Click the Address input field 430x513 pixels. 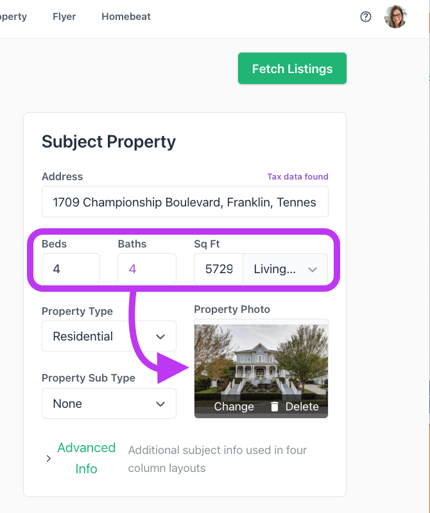[185, 202]
